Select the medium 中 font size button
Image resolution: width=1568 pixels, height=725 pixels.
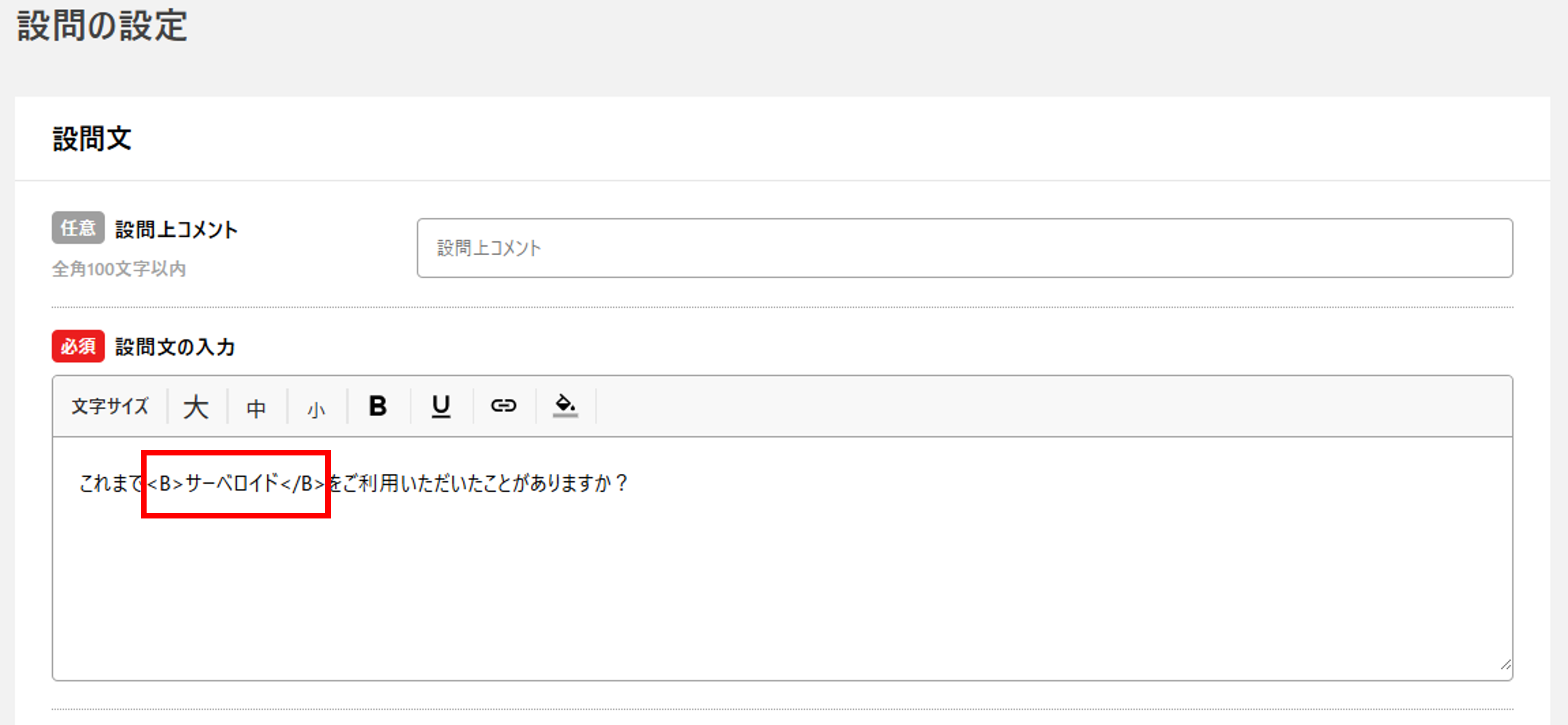pos(256,407)
